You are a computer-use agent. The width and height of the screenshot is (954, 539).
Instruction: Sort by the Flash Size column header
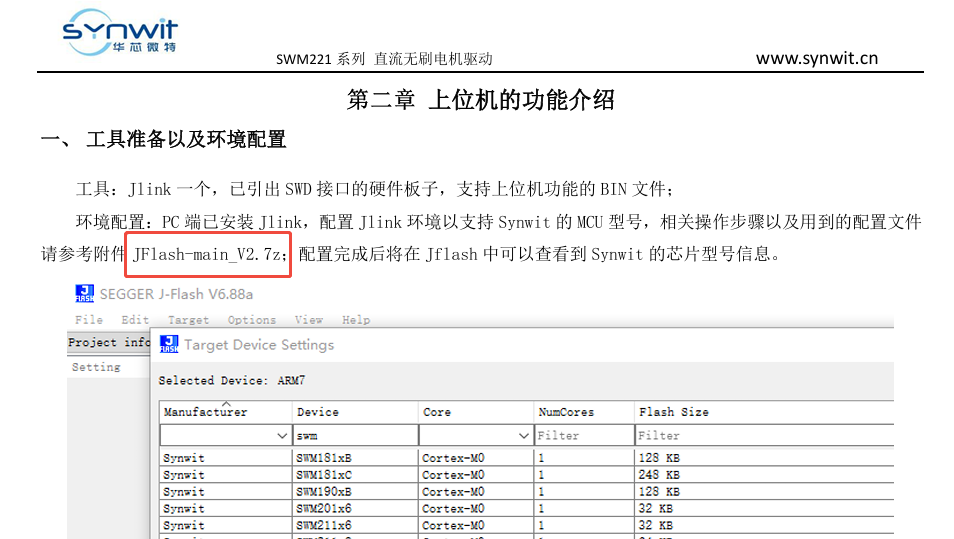pos(764,412)
